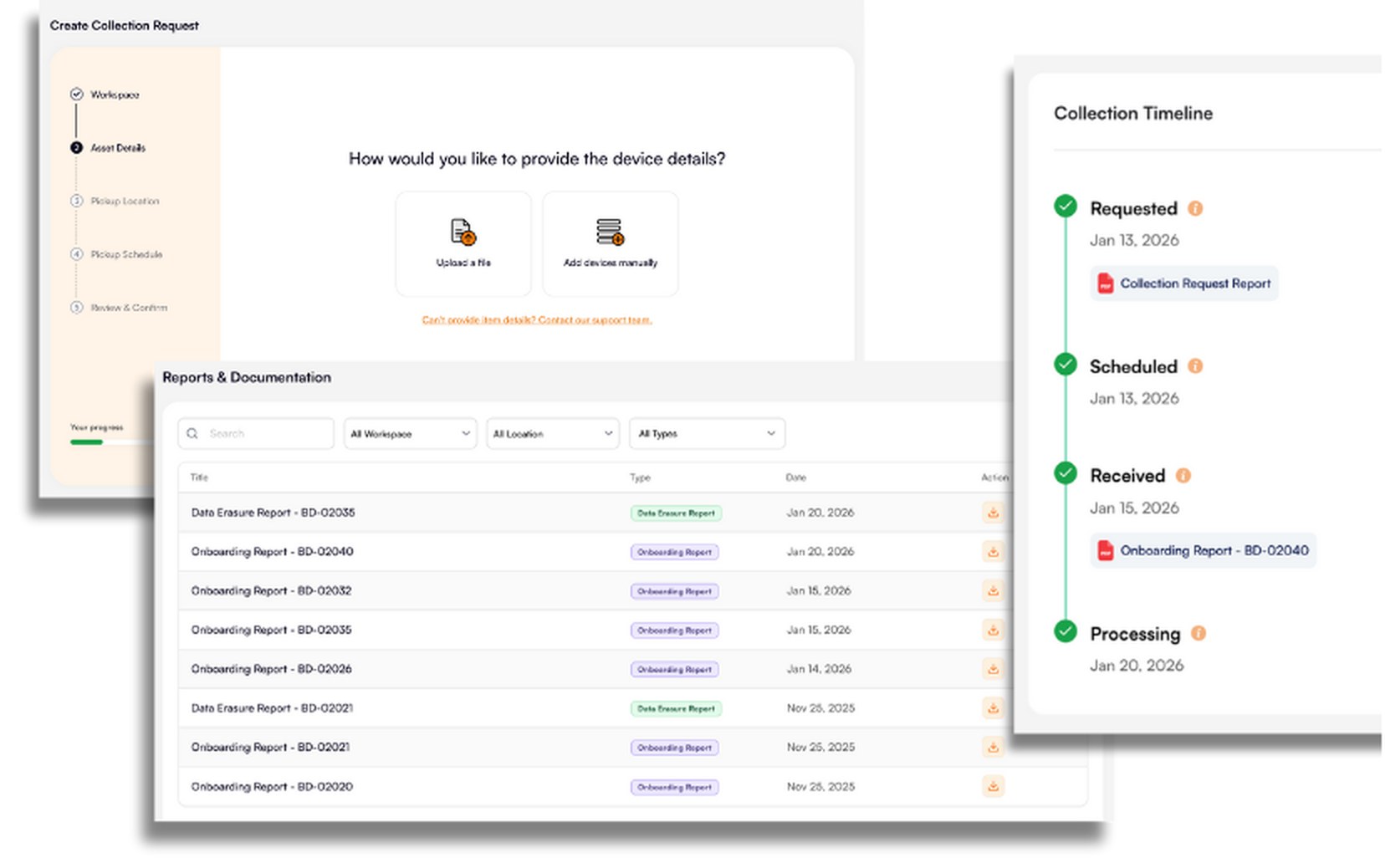Click title Onboarding Report - BD-02020

272,787
